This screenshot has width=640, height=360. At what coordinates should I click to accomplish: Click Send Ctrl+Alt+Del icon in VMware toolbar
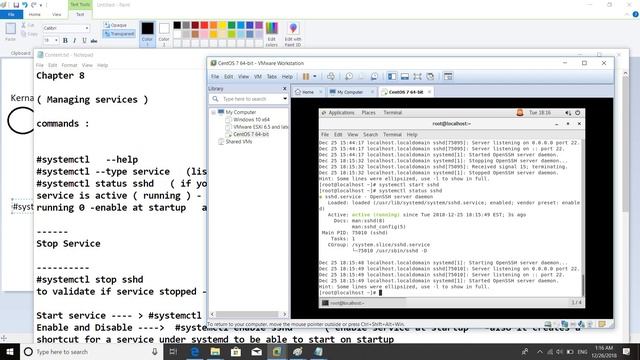coord(331,76)
